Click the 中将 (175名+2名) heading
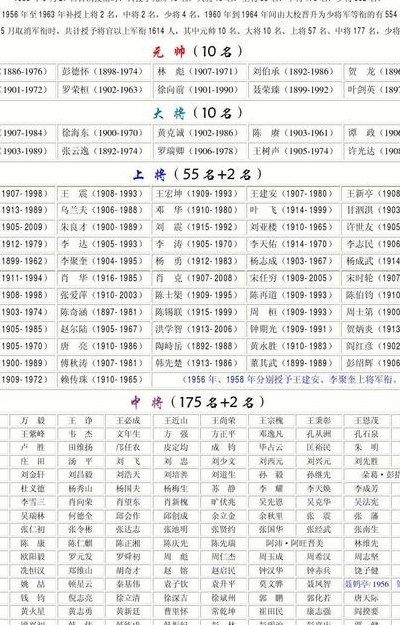 click(198, 402)
